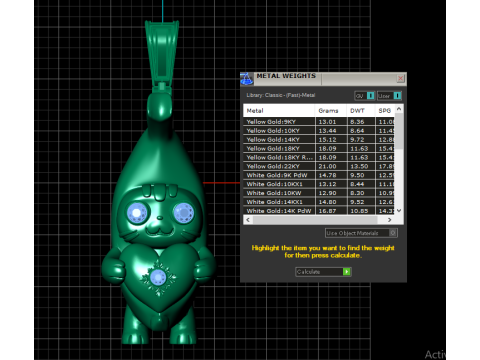Toggle the User library switch
Image resolution: width=480 pixels, height=360 pixels.
389,96
